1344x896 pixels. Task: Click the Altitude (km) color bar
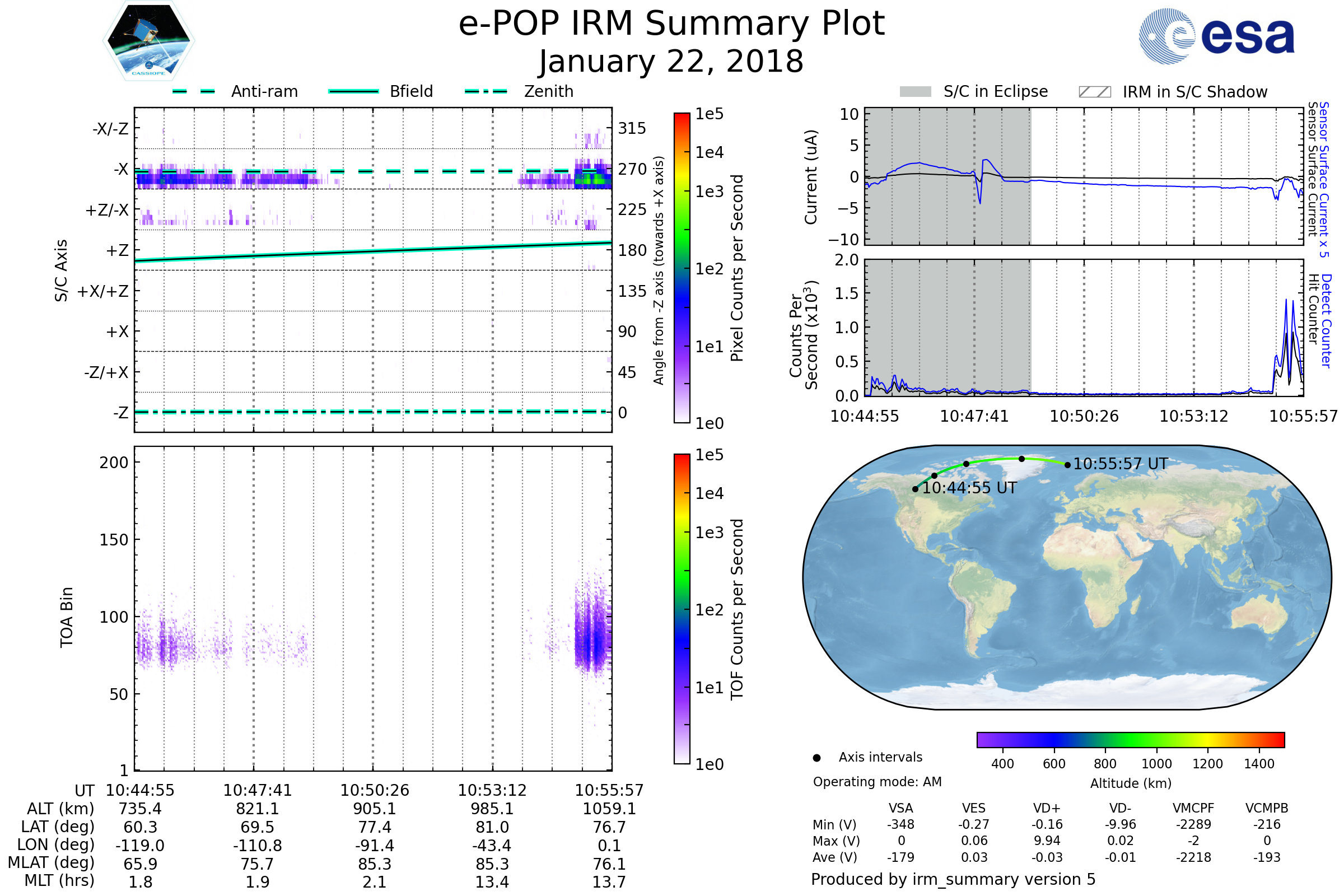[1131, 740]
